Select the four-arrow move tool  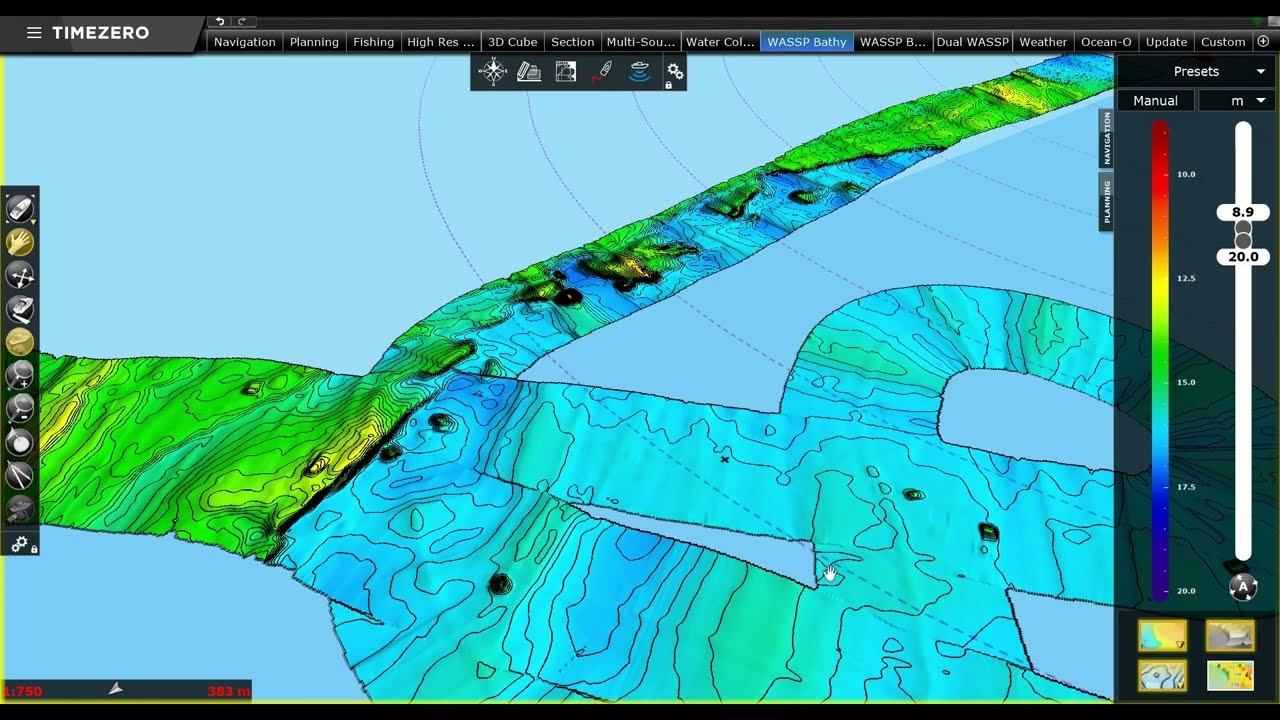(20, 275)
